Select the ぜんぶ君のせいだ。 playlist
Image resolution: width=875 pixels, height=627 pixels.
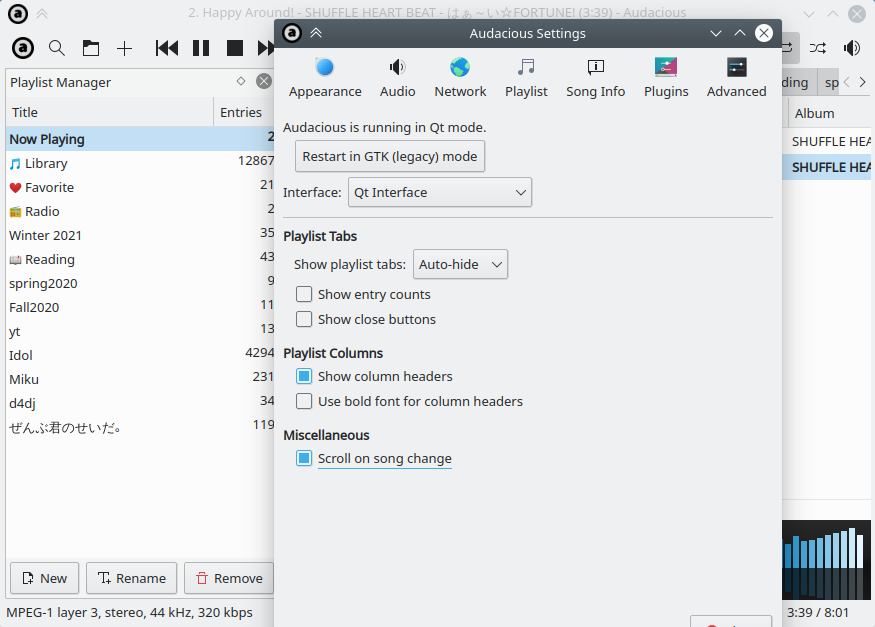[140, 427]
